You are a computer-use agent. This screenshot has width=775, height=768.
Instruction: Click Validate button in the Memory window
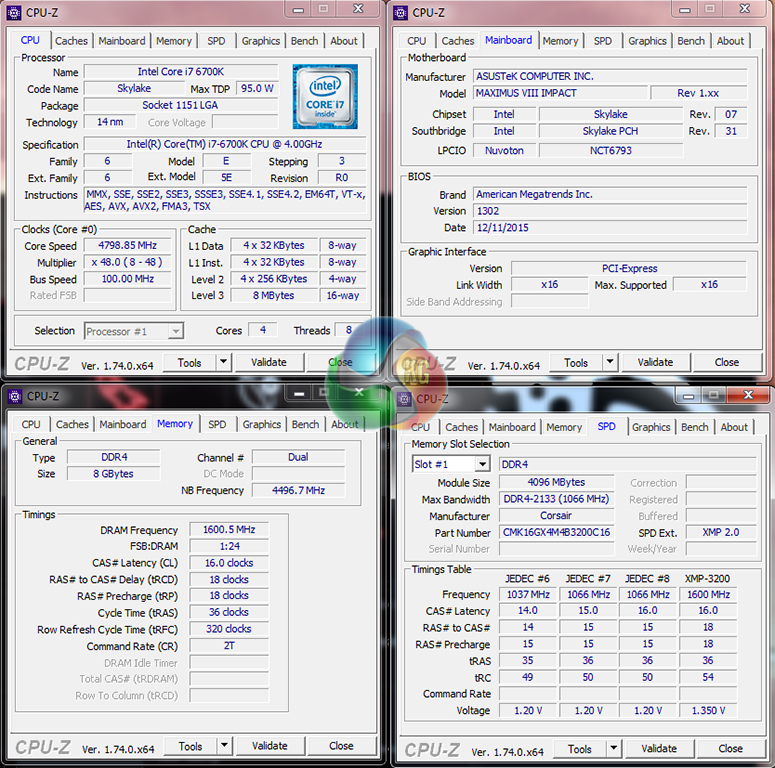point(270,746)
